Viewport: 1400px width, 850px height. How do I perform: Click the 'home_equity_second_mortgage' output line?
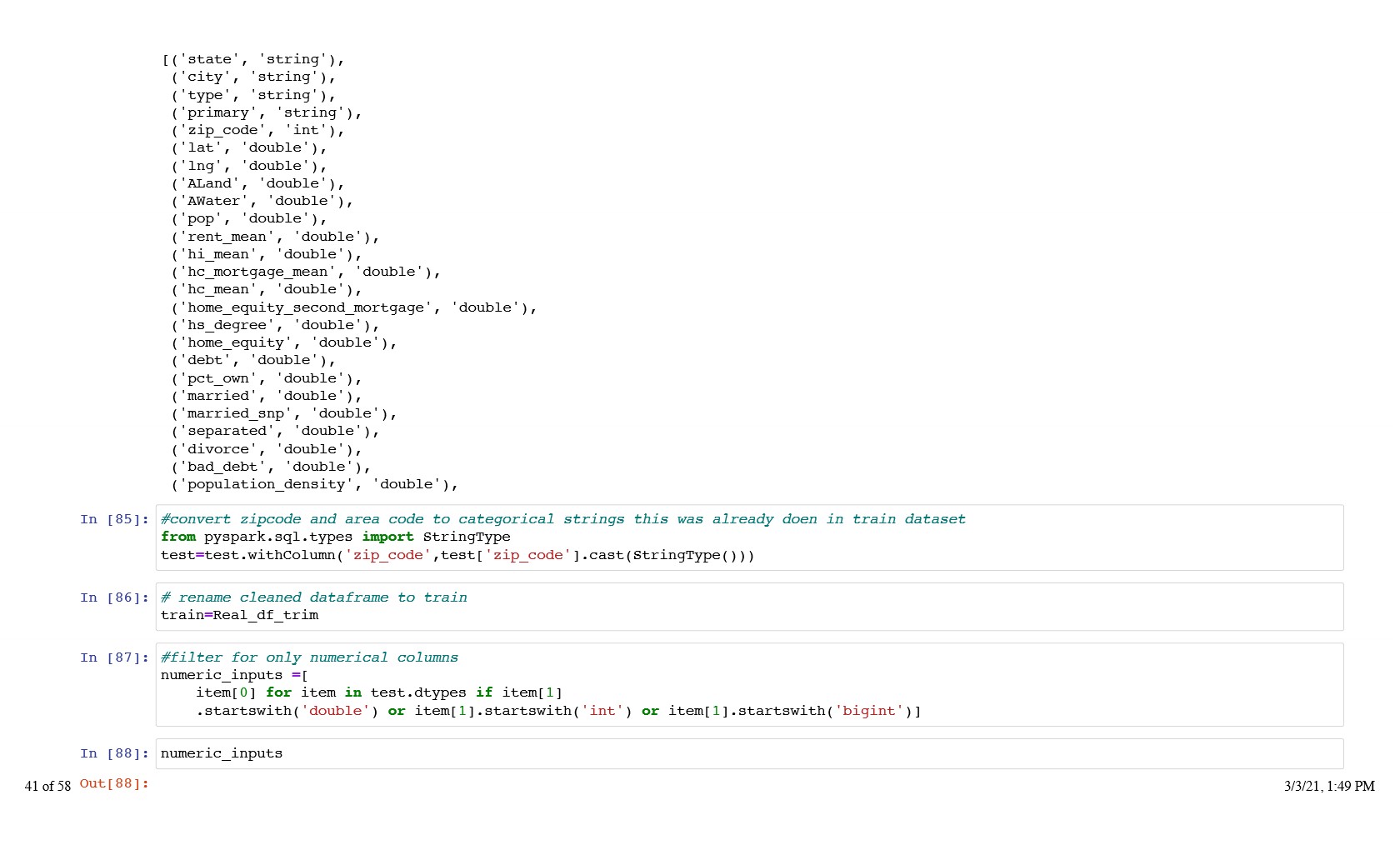(x=353, y=307)
